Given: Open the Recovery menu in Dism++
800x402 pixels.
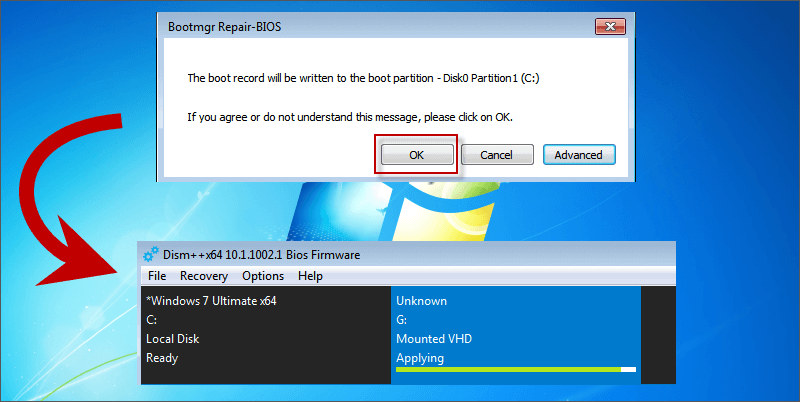Looking at the screenshot, I should click(x=204, y=276).
